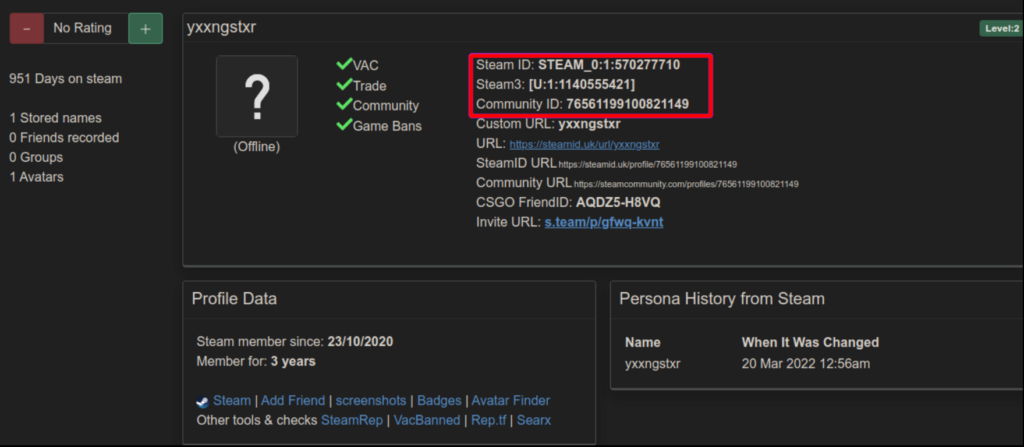This screenshot has width=1024, height=447.
Task: Click the Trade green checkmark icon
Action: [344, 85]
